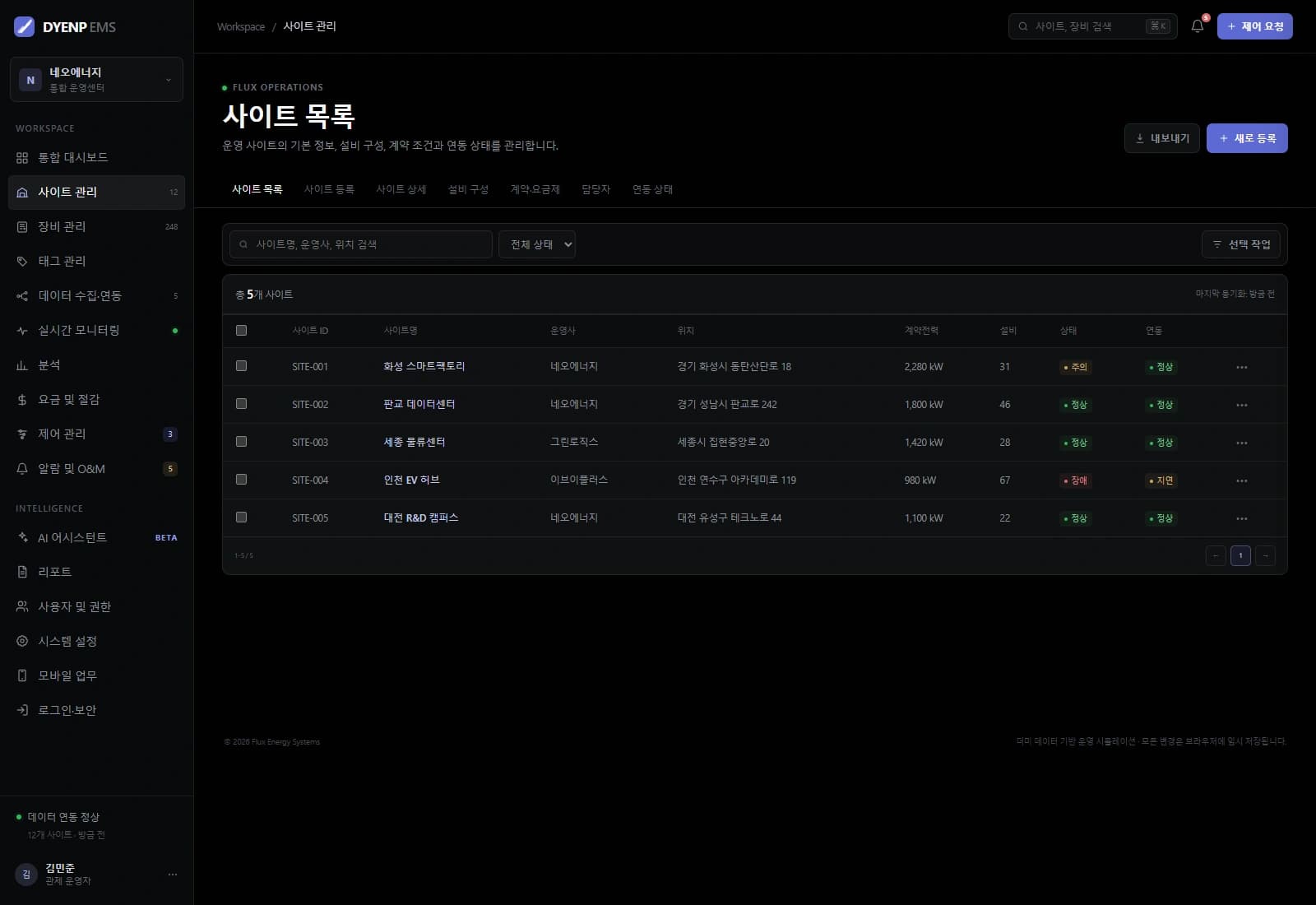Click the Workspace breadcrumb link

pyautogui.click(x=241, y=26)
